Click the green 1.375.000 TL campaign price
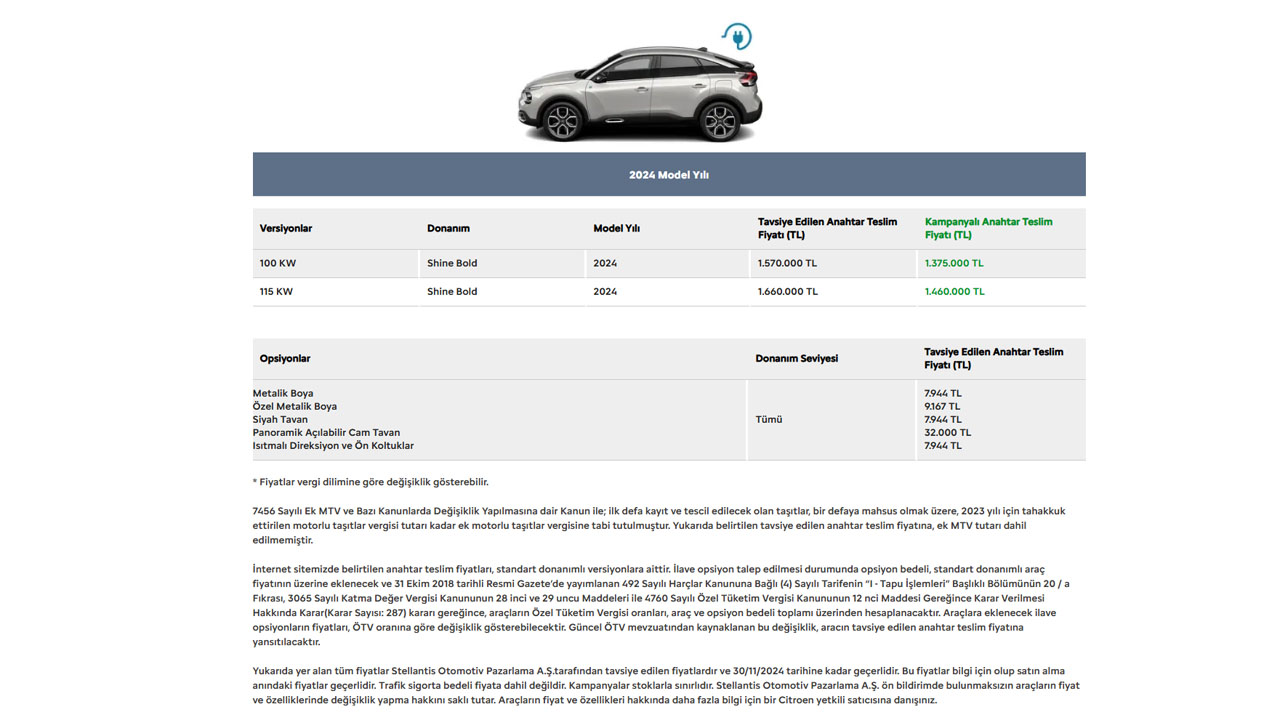The image size is (1280, 720). pyautogui.click(x=954, y=264)
